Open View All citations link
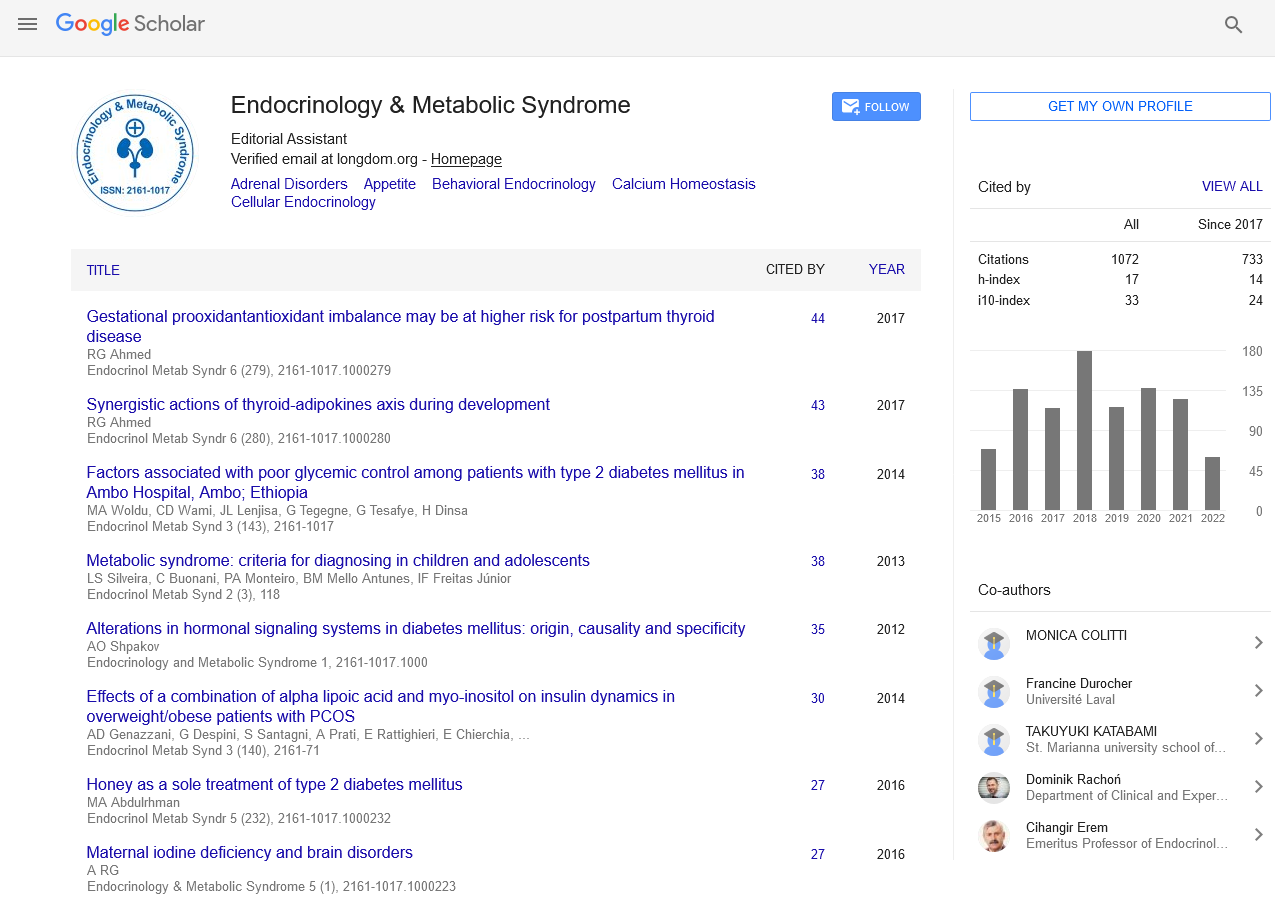 pos(1231,187)
